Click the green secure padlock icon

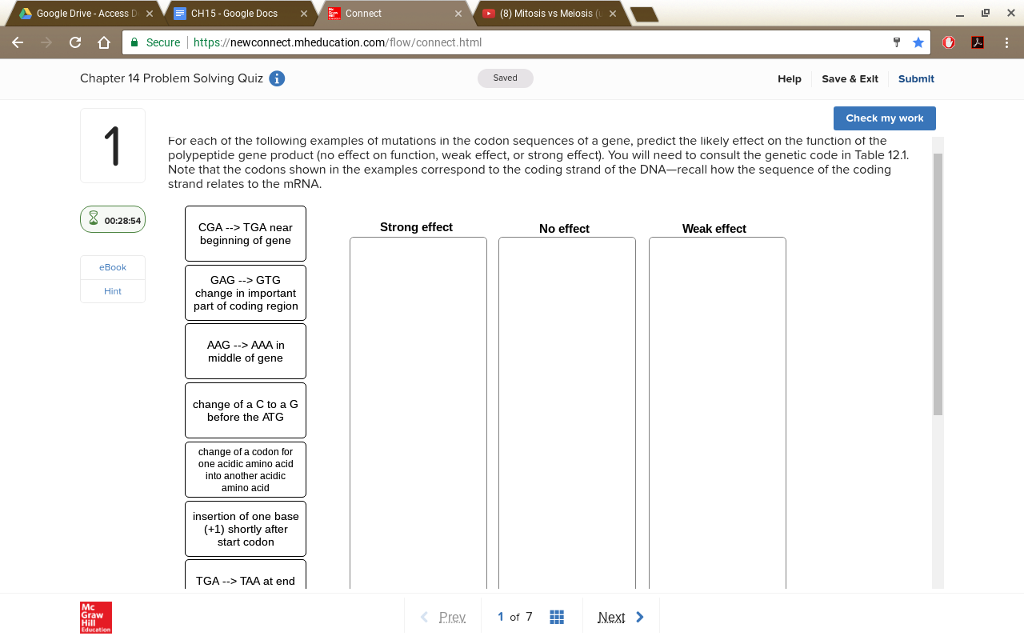point(135,42)
